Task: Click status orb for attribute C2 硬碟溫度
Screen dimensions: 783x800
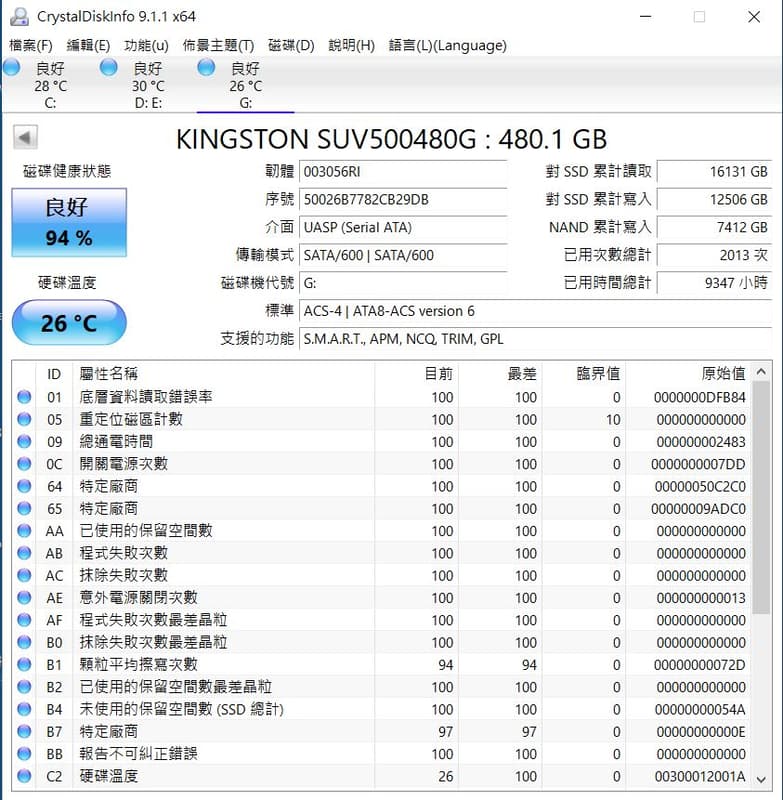Action: (24, 776)
